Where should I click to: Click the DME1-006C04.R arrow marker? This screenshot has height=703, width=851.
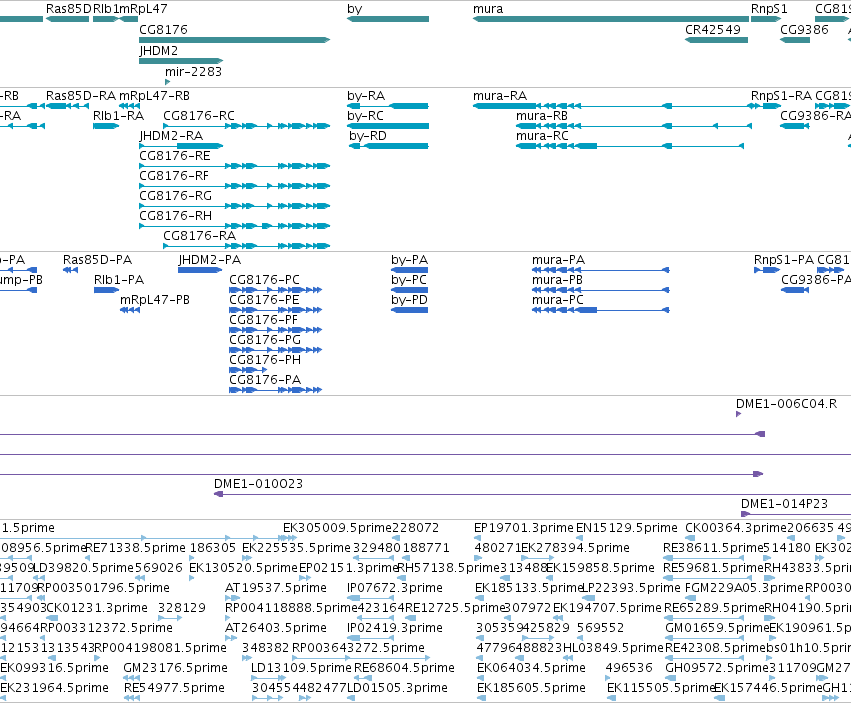click(739, 414)
